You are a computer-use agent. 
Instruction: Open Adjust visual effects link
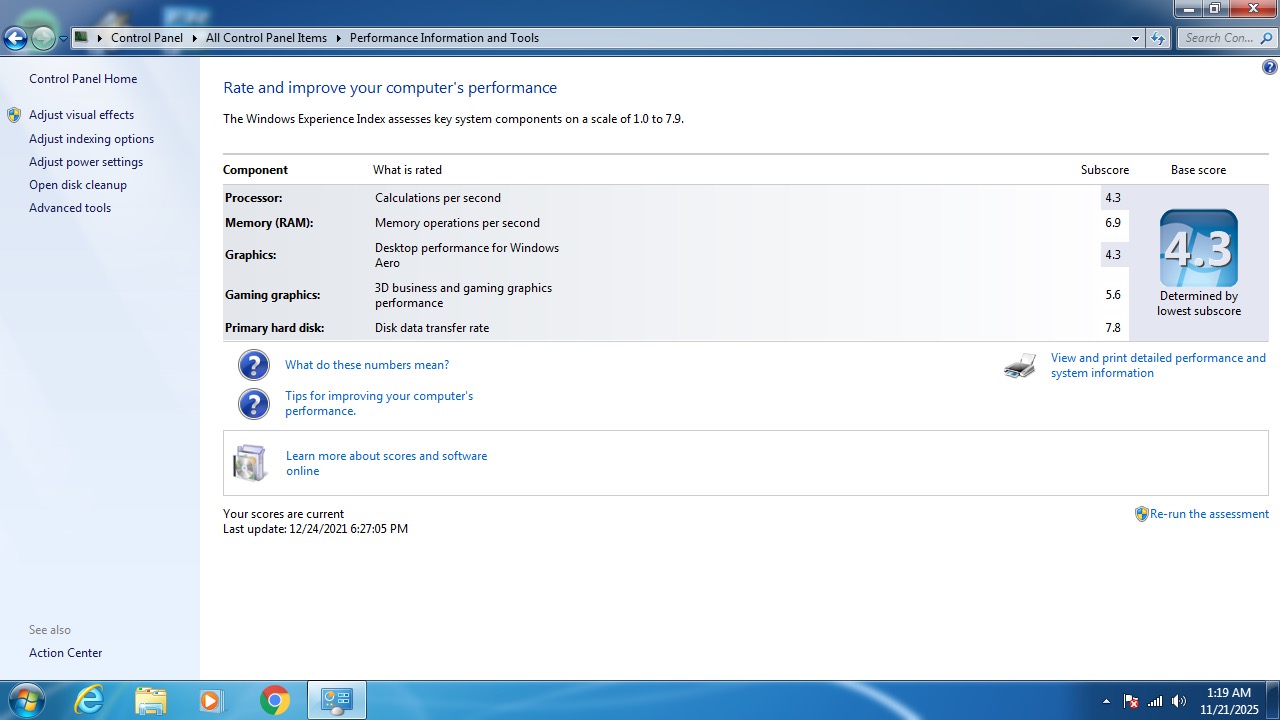click(81, 115)
